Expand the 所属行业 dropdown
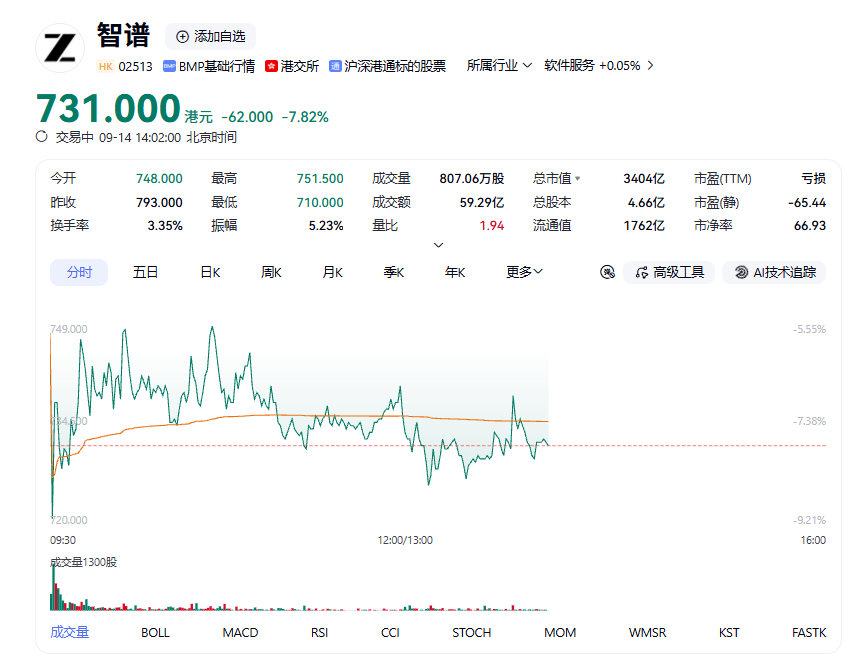Image resolution: width=852 pixels, height=659 pixels. click(x=499, y=66)
